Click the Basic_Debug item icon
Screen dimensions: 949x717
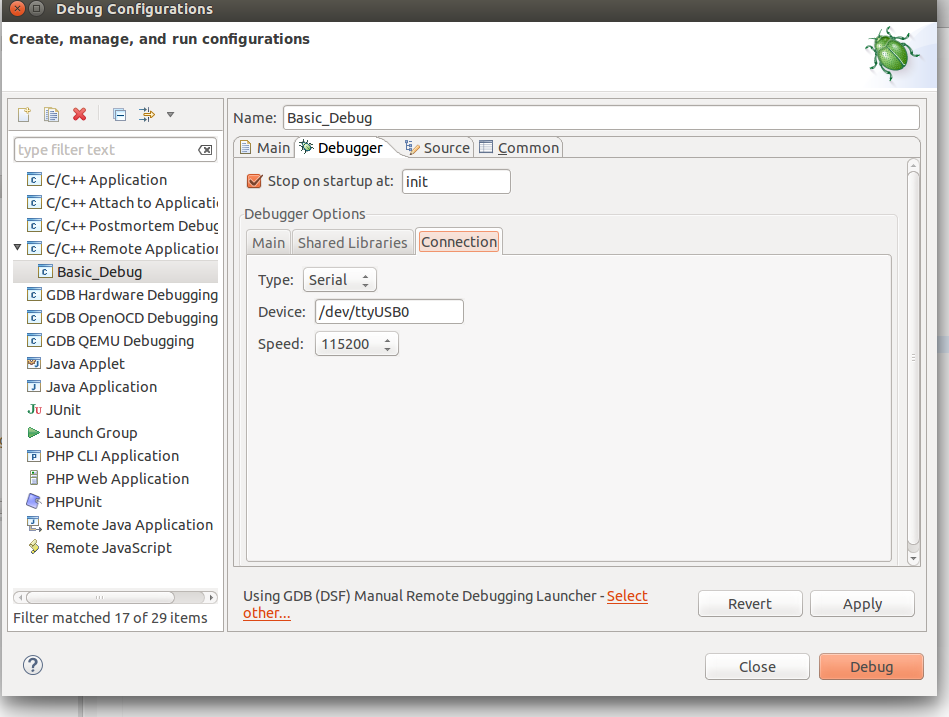pyautogui.click(x=45, y=272)
